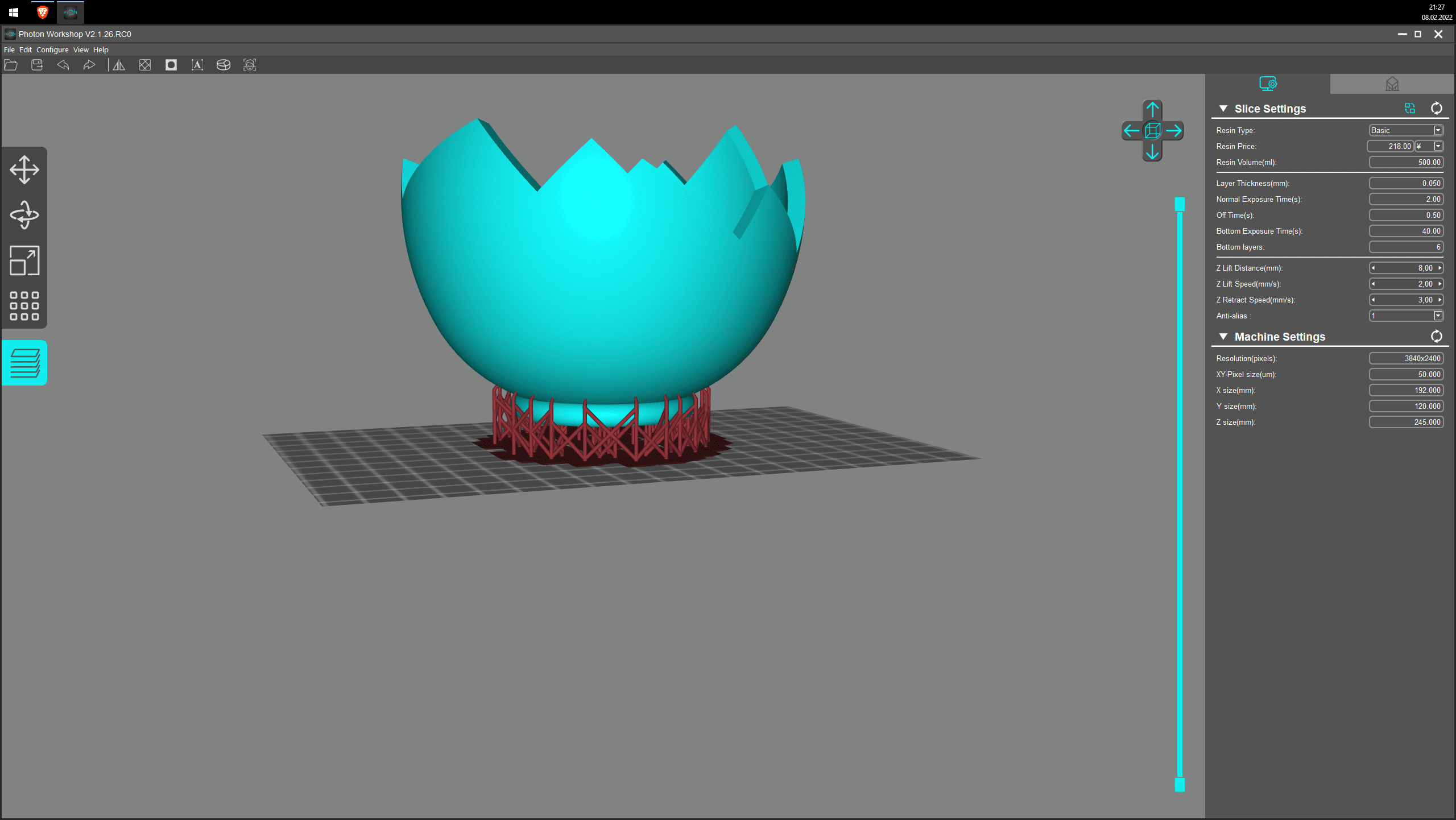Click the Layer Thickness input field
1456x820 pixels.
coord(1406,183)
